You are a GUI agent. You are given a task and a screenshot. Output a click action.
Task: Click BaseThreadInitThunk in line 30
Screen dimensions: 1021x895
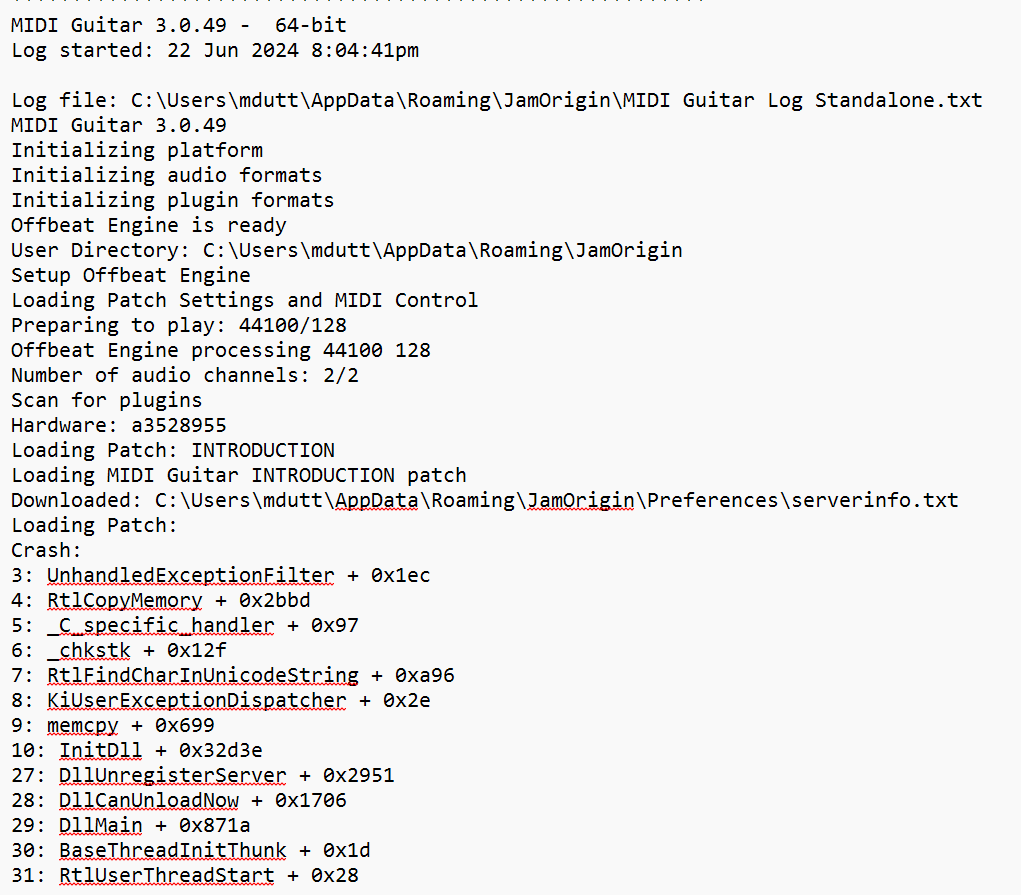pos(173,850)
